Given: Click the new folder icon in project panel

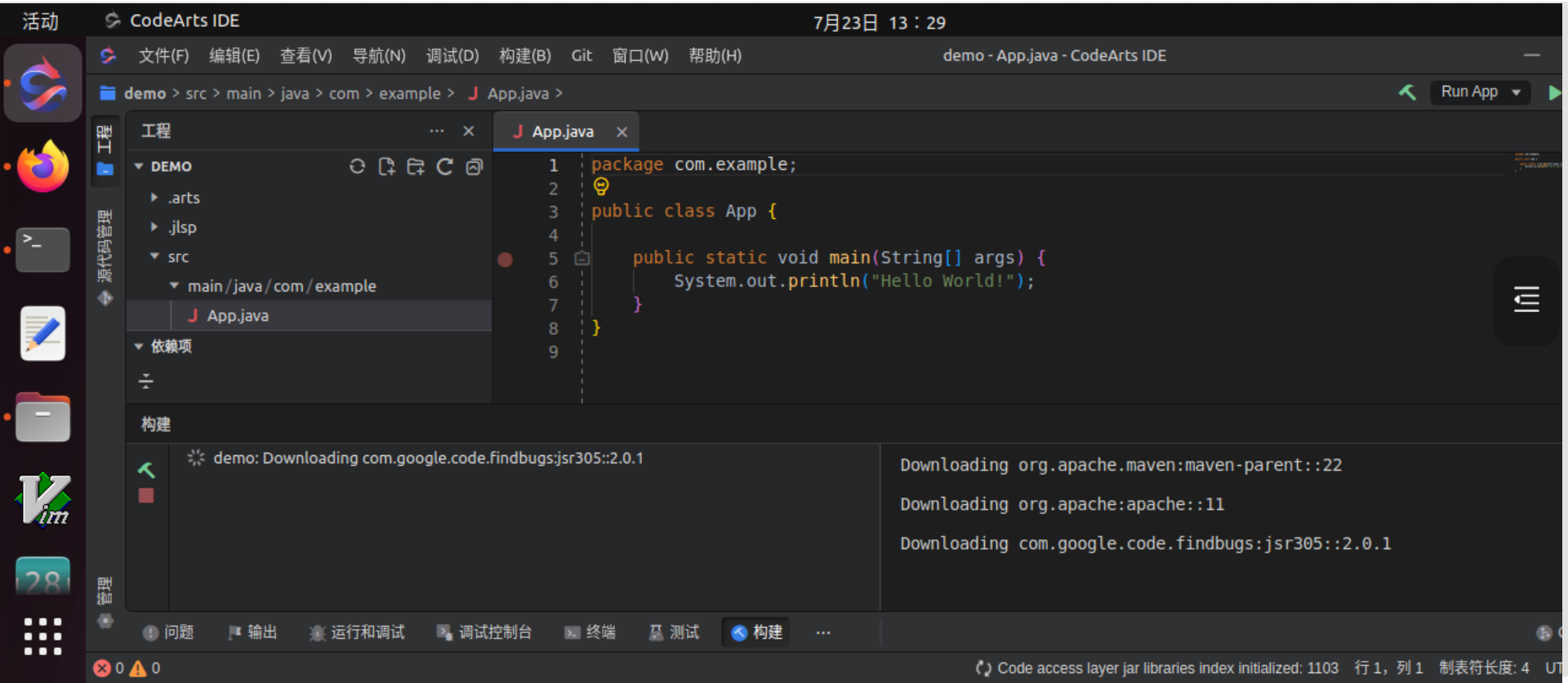Looking at the screenshot, I should [416, 167].
